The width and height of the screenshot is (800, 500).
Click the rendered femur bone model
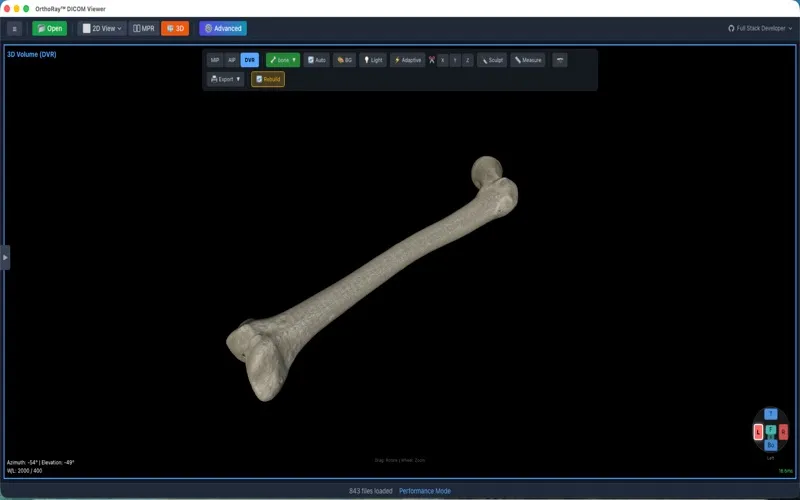pyautogui.click(x=371, y=270)
